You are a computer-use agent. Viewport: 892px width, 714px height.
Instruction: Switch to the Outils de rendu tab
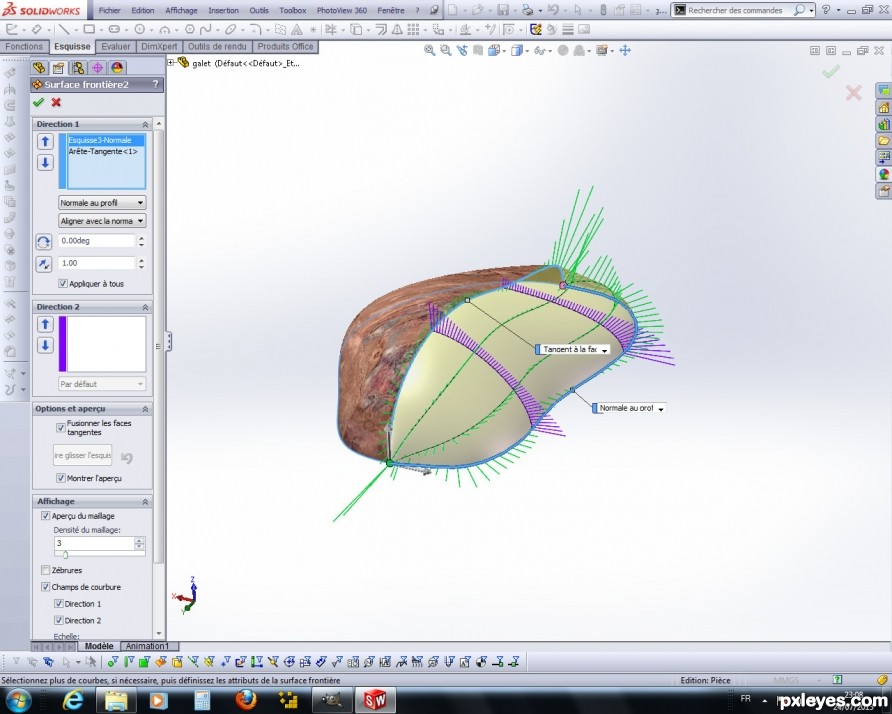tap(217, 47)
